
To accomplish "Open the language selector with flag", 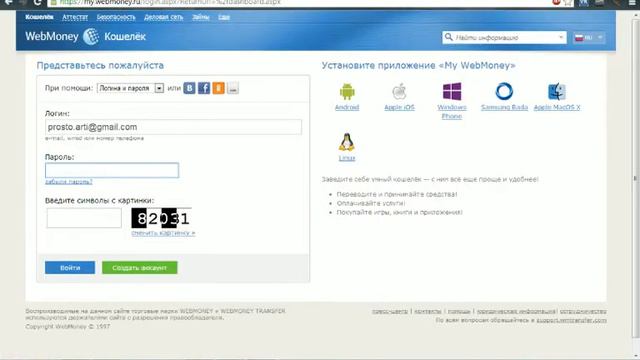I will 589,38.
